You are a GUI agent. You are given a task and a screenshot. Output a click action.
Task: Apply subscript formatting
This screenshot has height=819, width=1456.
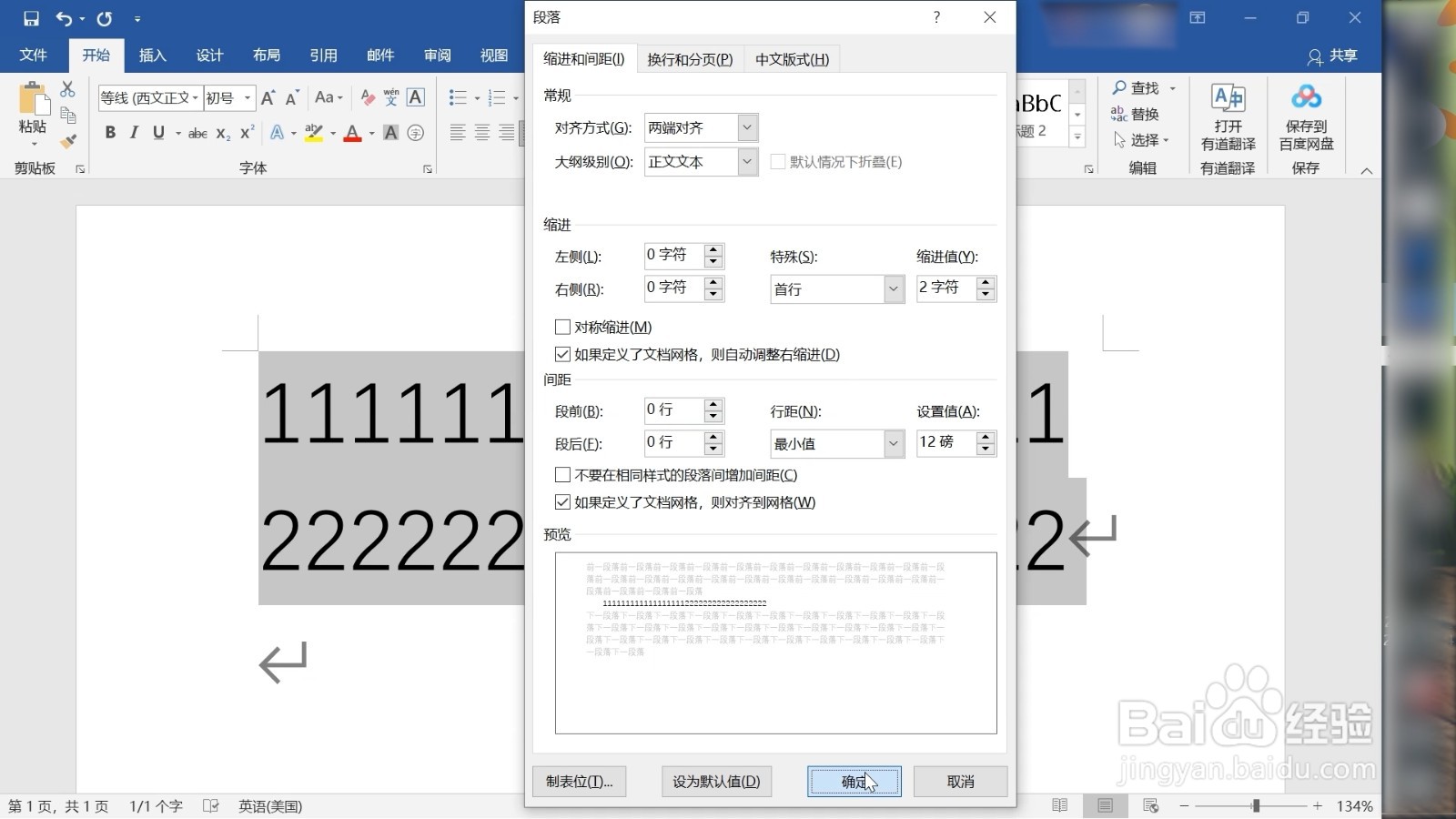click(x=223, y=133)
